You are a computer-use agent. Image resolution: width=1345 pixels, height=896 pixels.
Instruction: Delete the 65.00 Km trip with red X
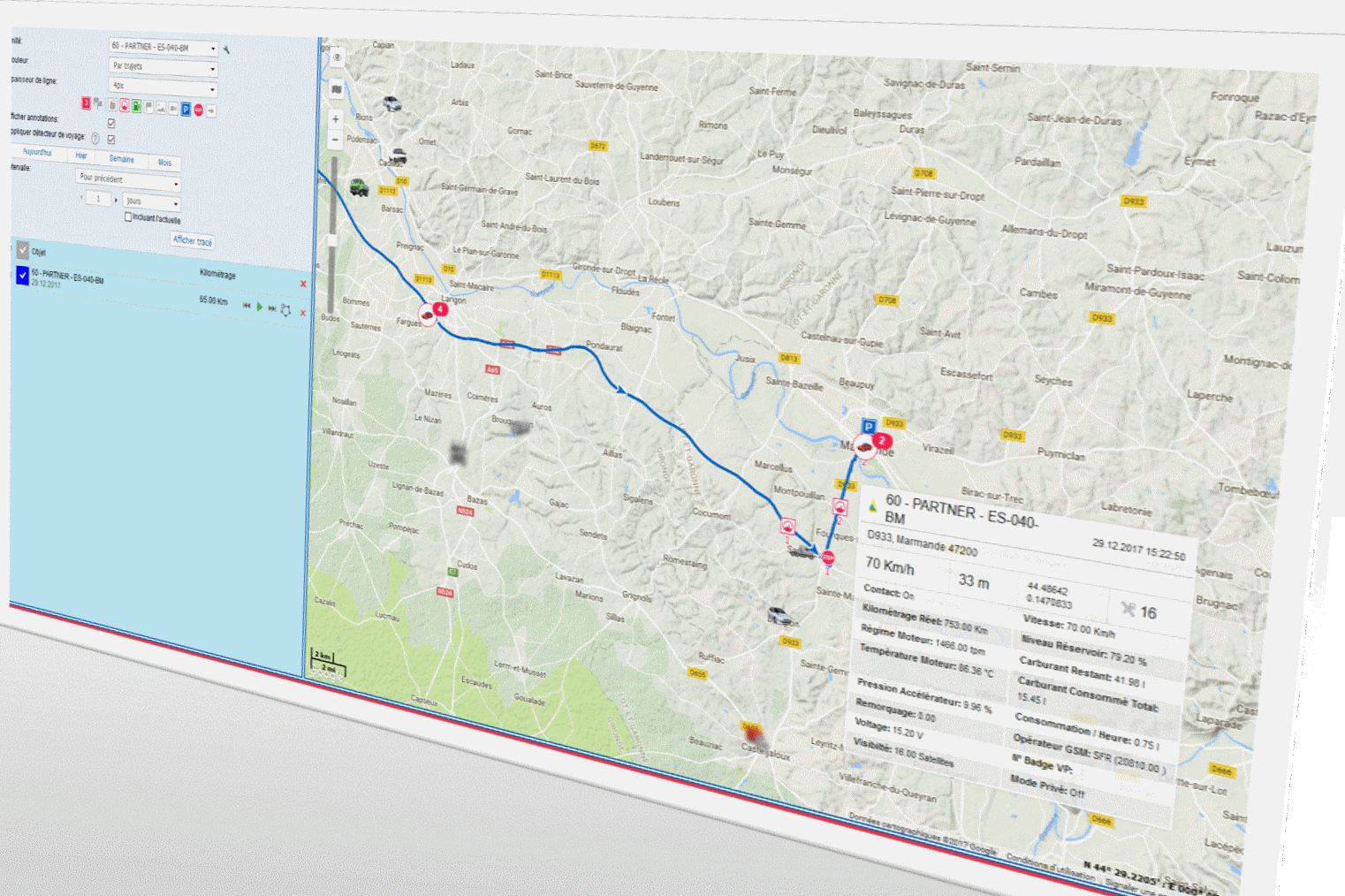click(x=302, y=313)
